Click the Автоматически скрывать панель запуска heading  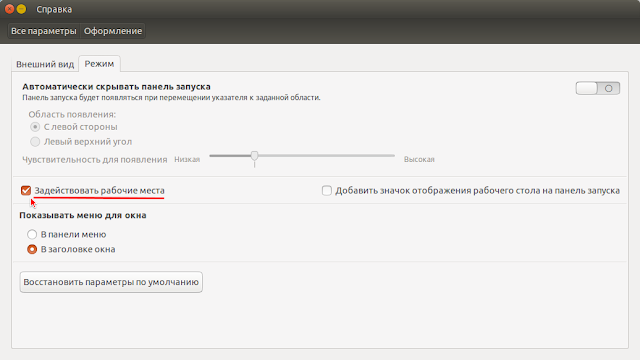pyautogui.click(x=116, y=87)
